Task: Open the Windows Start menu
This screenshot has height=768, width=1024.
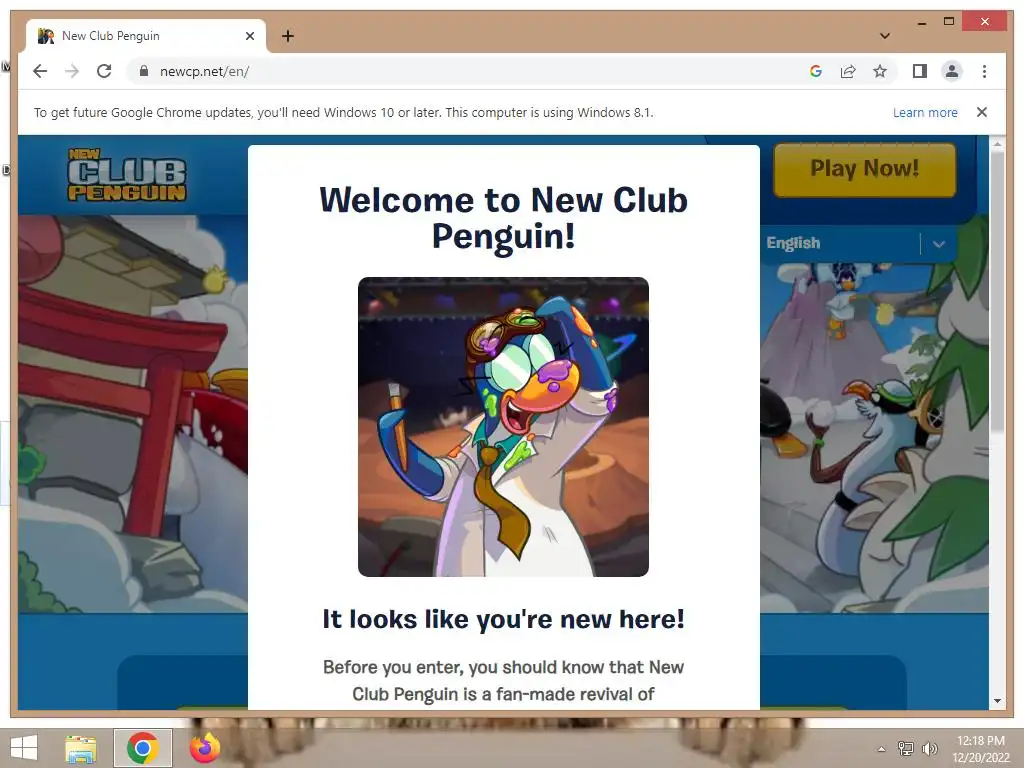Action: tap(24, 748)
